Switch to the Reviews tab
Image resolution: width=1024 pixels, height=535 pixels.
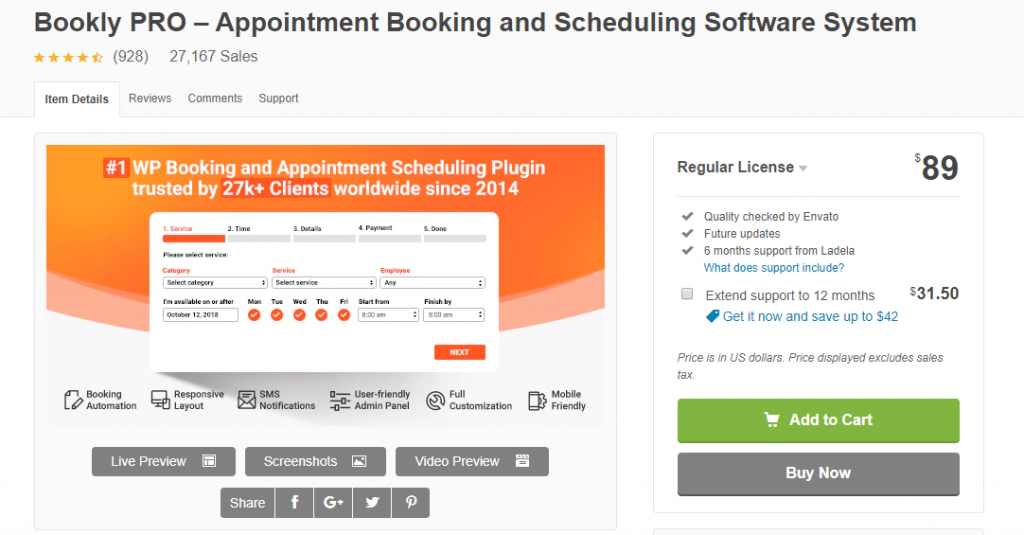pos(150,98)
